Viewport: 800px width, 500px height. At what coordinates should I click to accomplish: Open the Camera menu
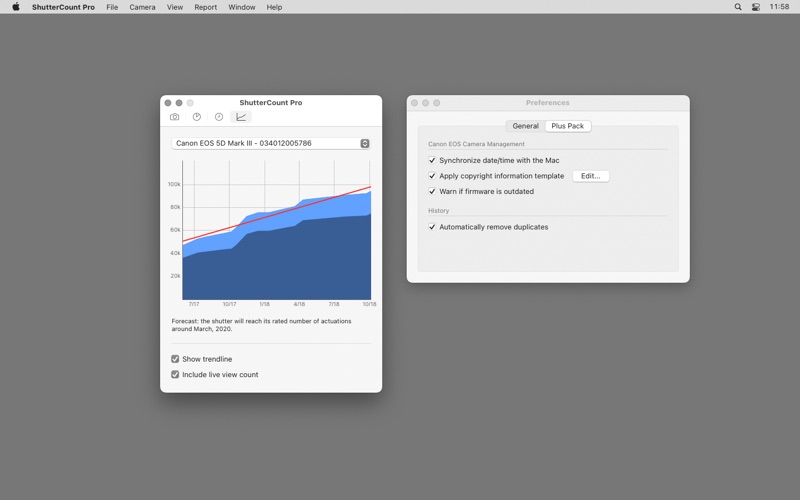coord(142,7)
